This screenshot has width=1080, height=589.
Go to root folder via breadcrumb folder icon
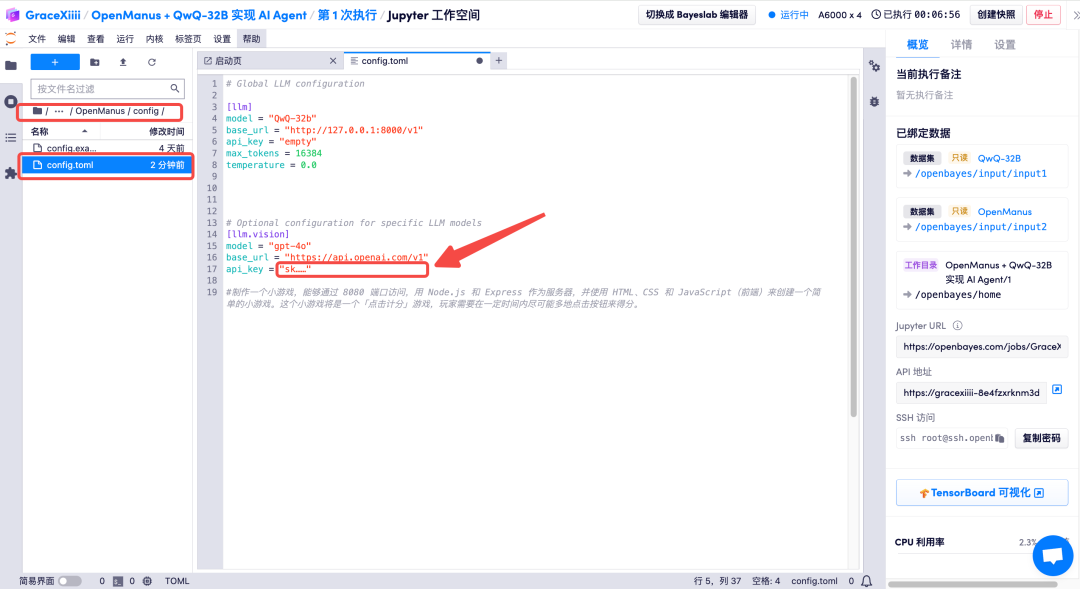tap(37, 111)
